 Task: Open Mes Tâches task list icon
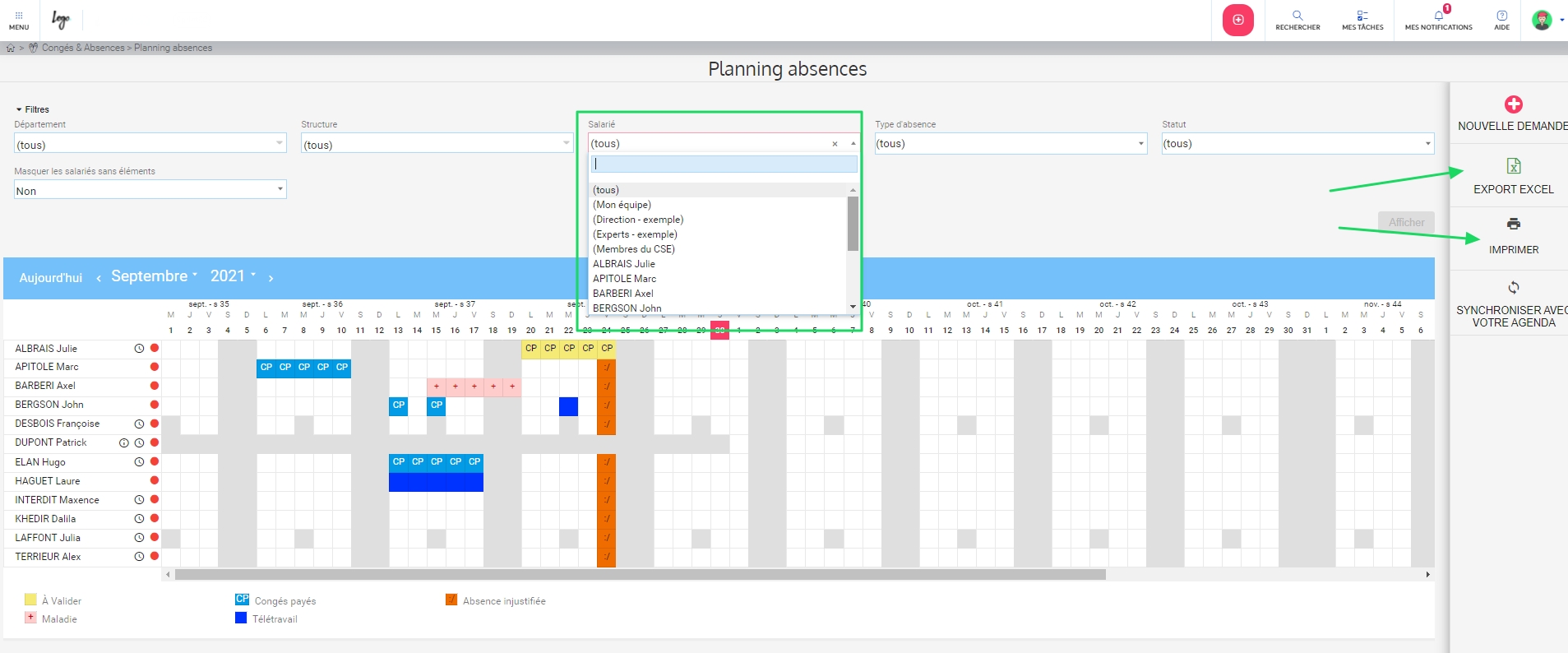coord(1362,20)
